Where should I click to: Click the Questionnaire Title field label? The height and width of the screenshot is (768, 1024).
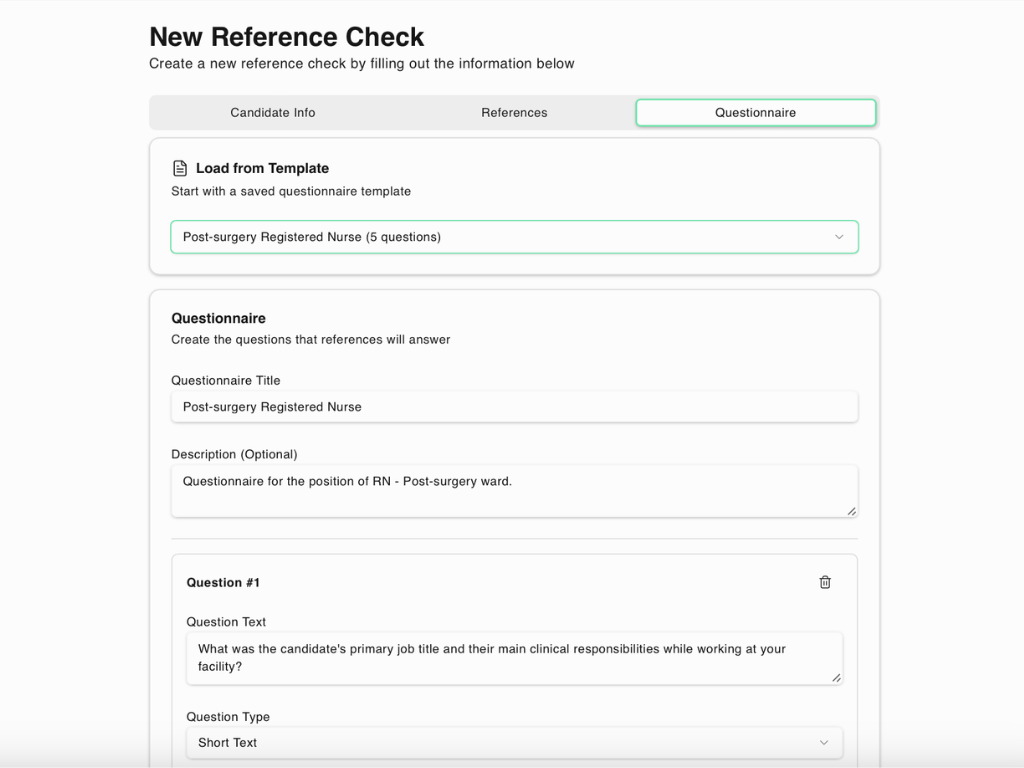226,380
